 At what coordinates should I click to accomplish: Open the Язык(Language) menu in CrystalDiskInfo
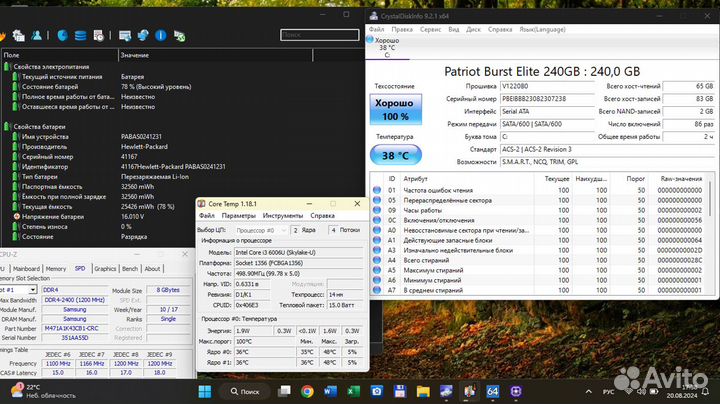coord(542,29)
